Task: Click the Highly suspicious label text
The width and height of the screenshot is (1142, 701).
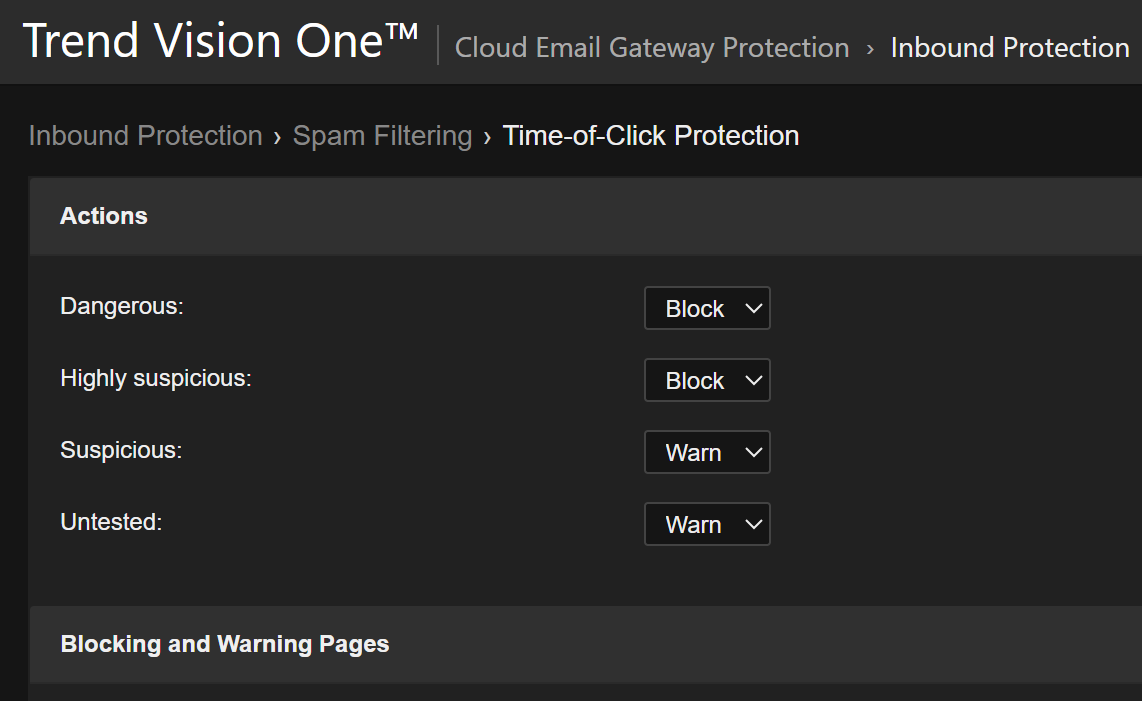Action: [156, 378]
